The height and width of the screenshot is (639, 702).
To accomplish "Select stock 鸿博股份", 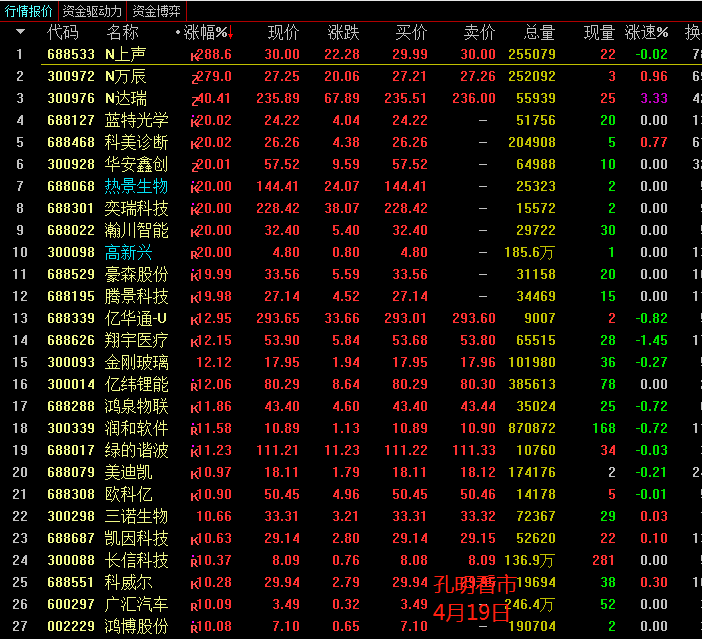I will 137,626.
